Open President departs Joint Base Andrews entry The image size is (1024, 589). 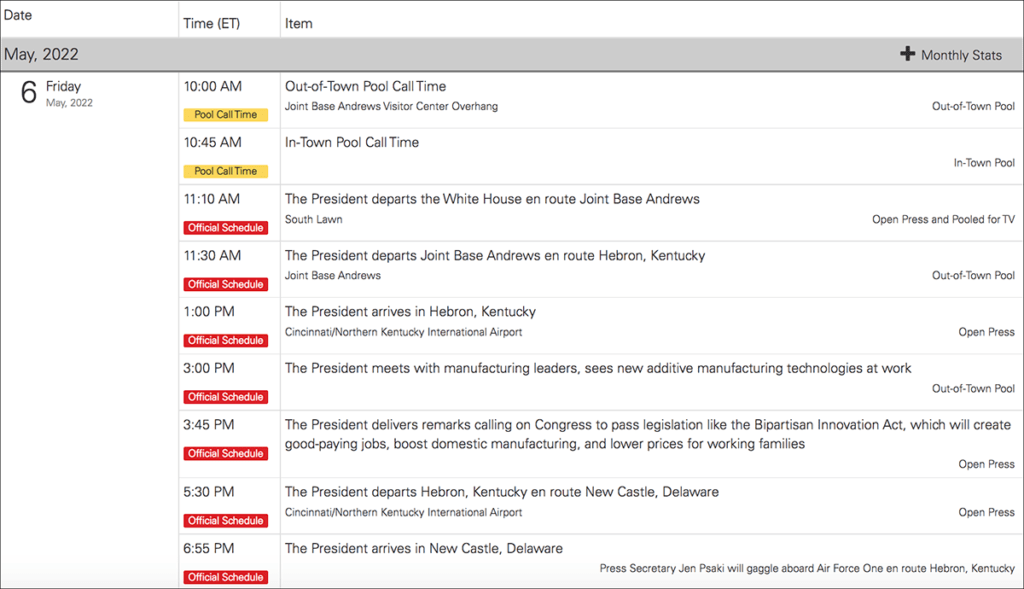coord(494,256)
